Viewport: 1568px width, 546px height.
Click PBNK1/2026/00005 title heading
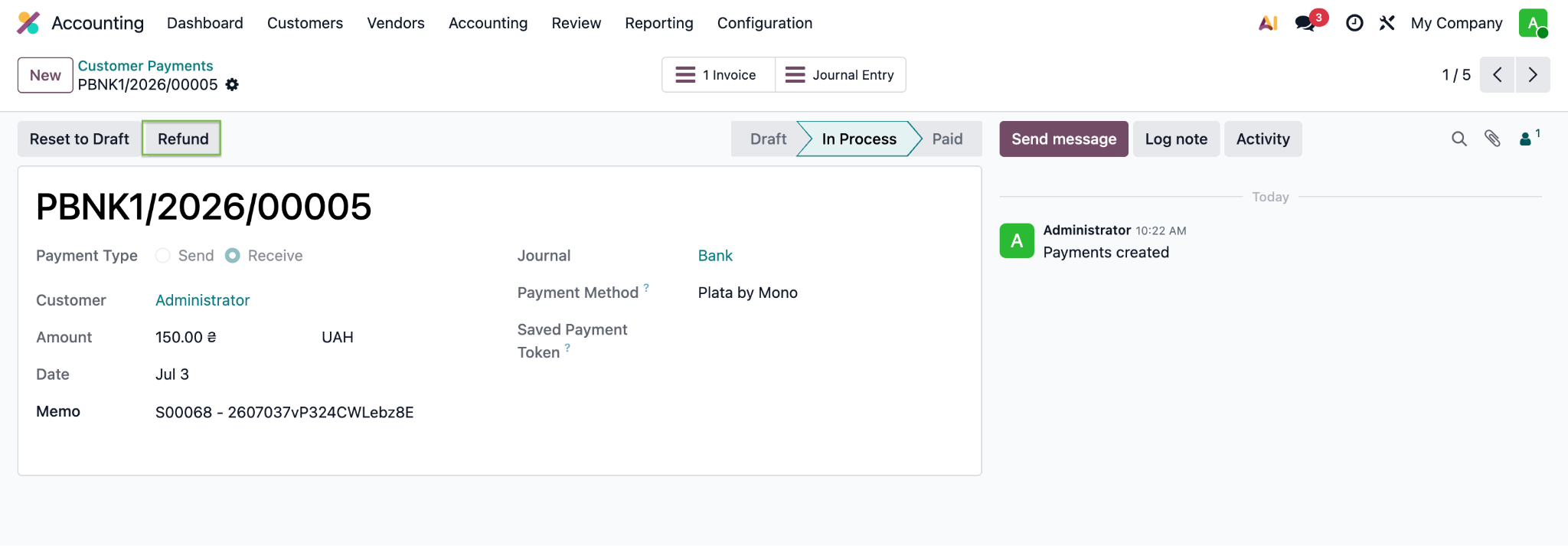(204, 207)
